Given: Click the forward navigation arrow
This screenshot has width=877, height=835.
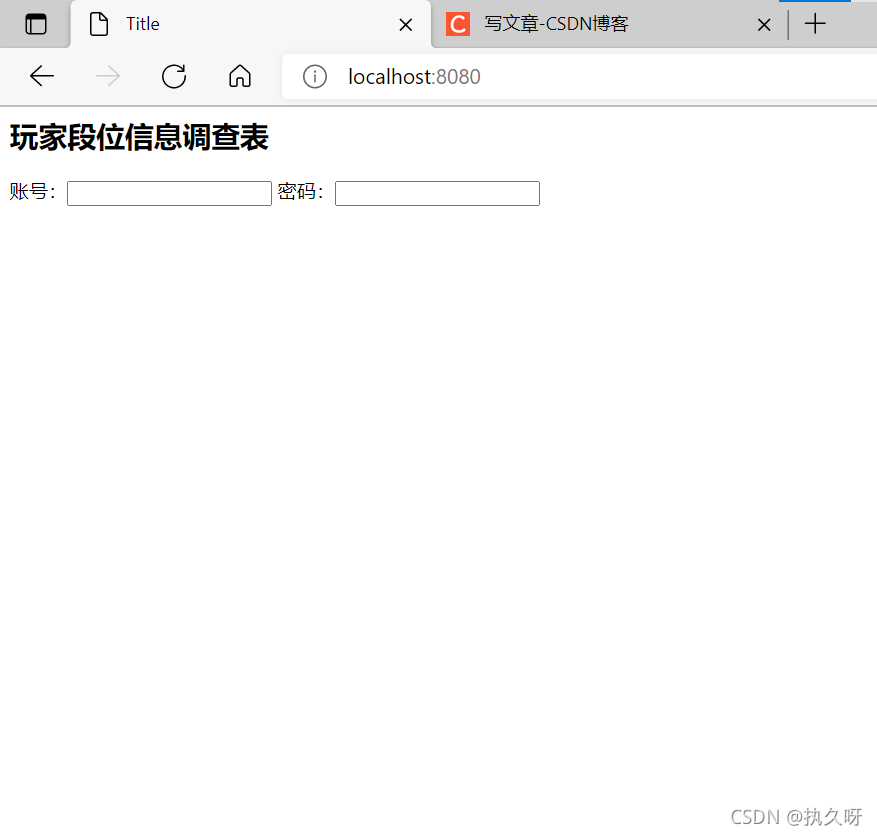Looking at the screenshot, I should point(108,76).
